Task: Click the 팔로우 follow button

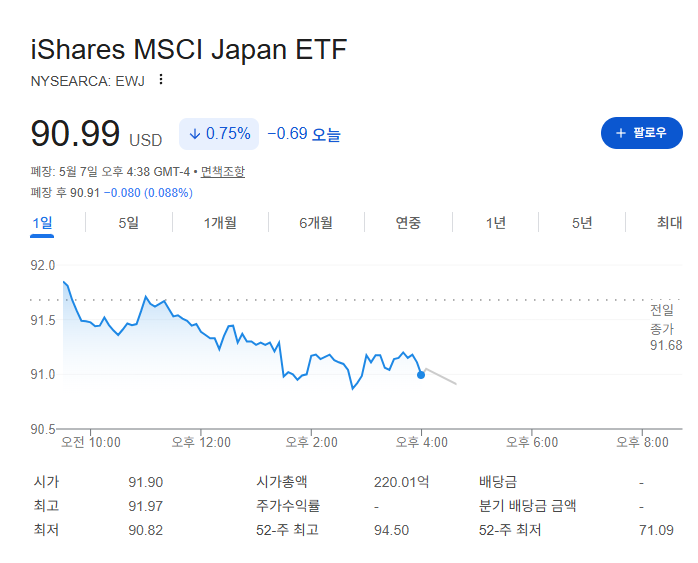Action: point(641,133)
